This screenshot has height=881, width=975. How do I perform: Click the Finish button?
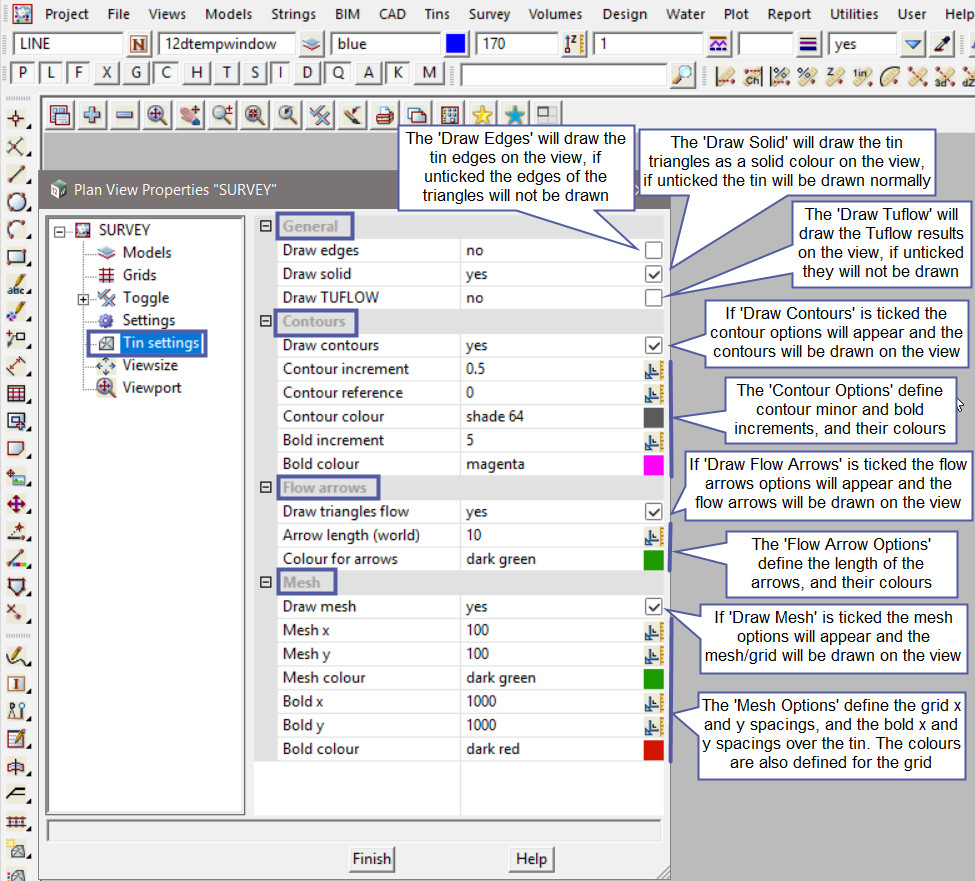tap(371, 859)
